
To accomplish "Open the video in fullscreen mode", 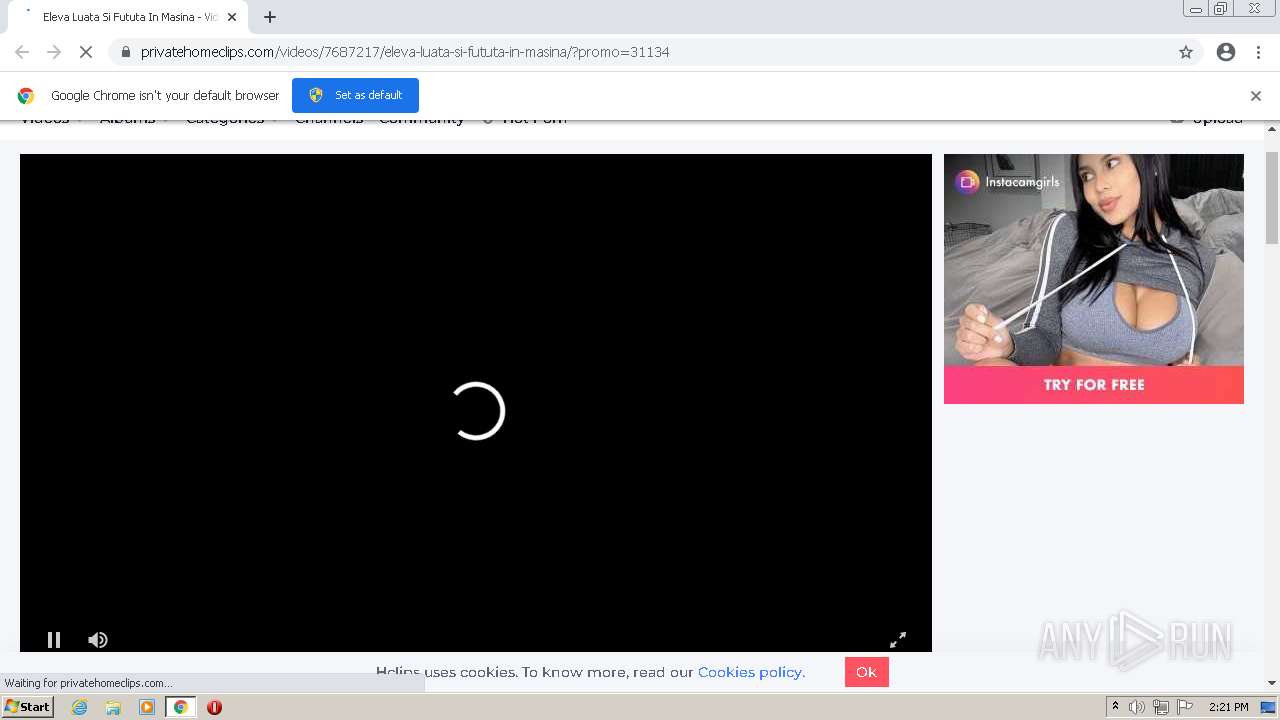I will pyautogui.click(x=898, y=640).
